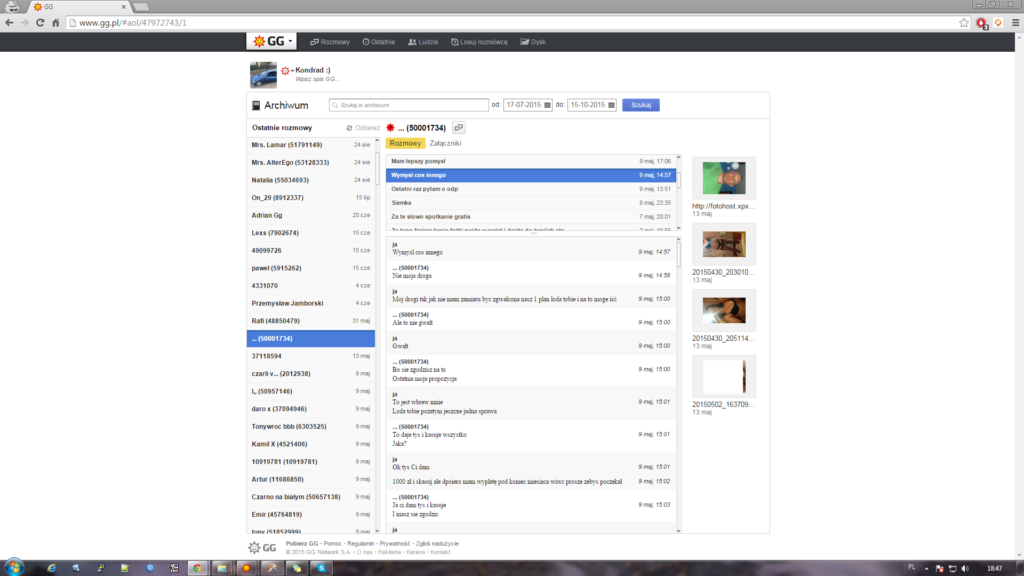Click the browser home button
The image size is (1024, 576).
(x=56, y=23)
